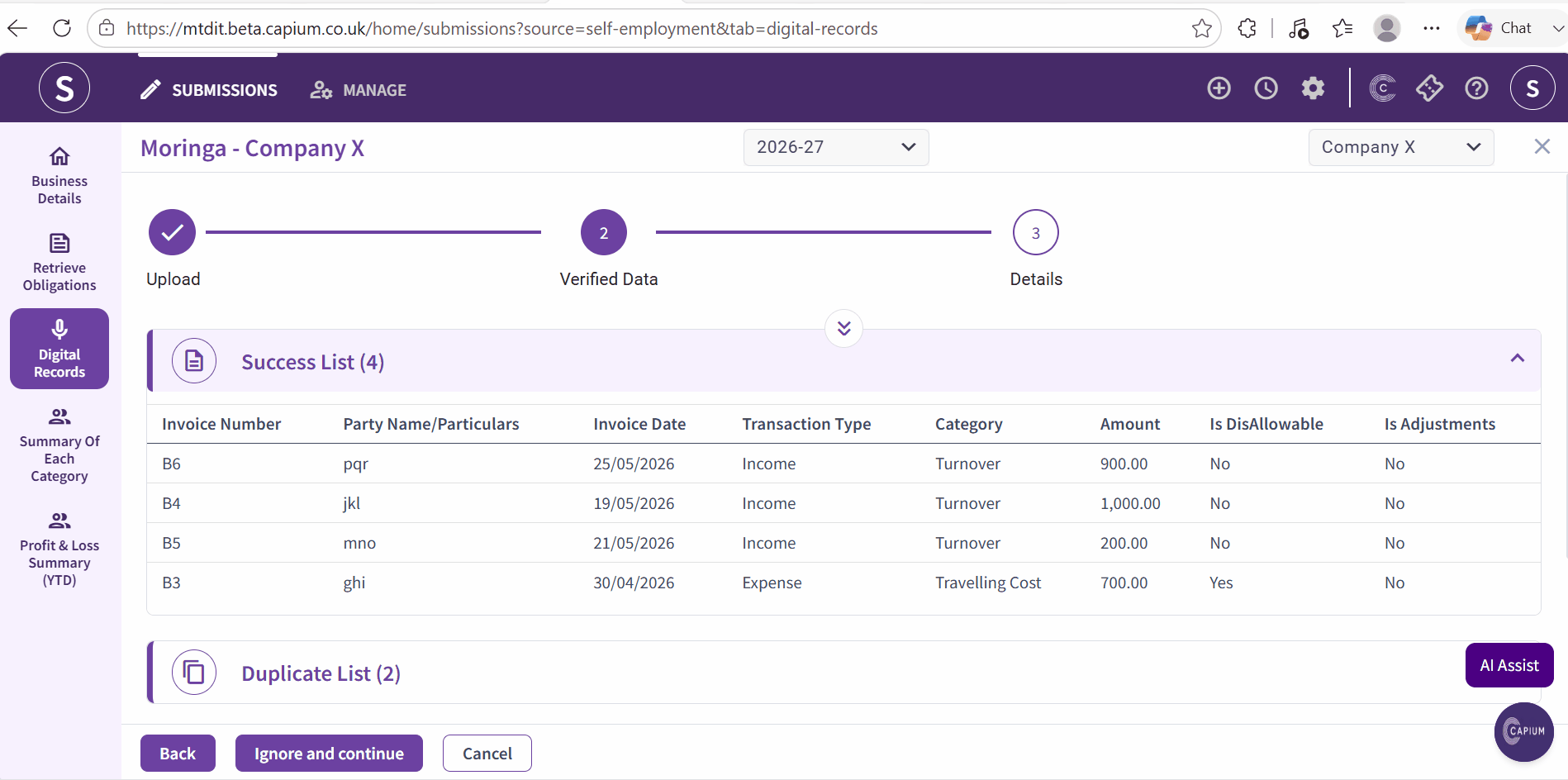Screen dimensions: 1568x780
Task: Go to Business Details
Action: [x=59, y=176]
